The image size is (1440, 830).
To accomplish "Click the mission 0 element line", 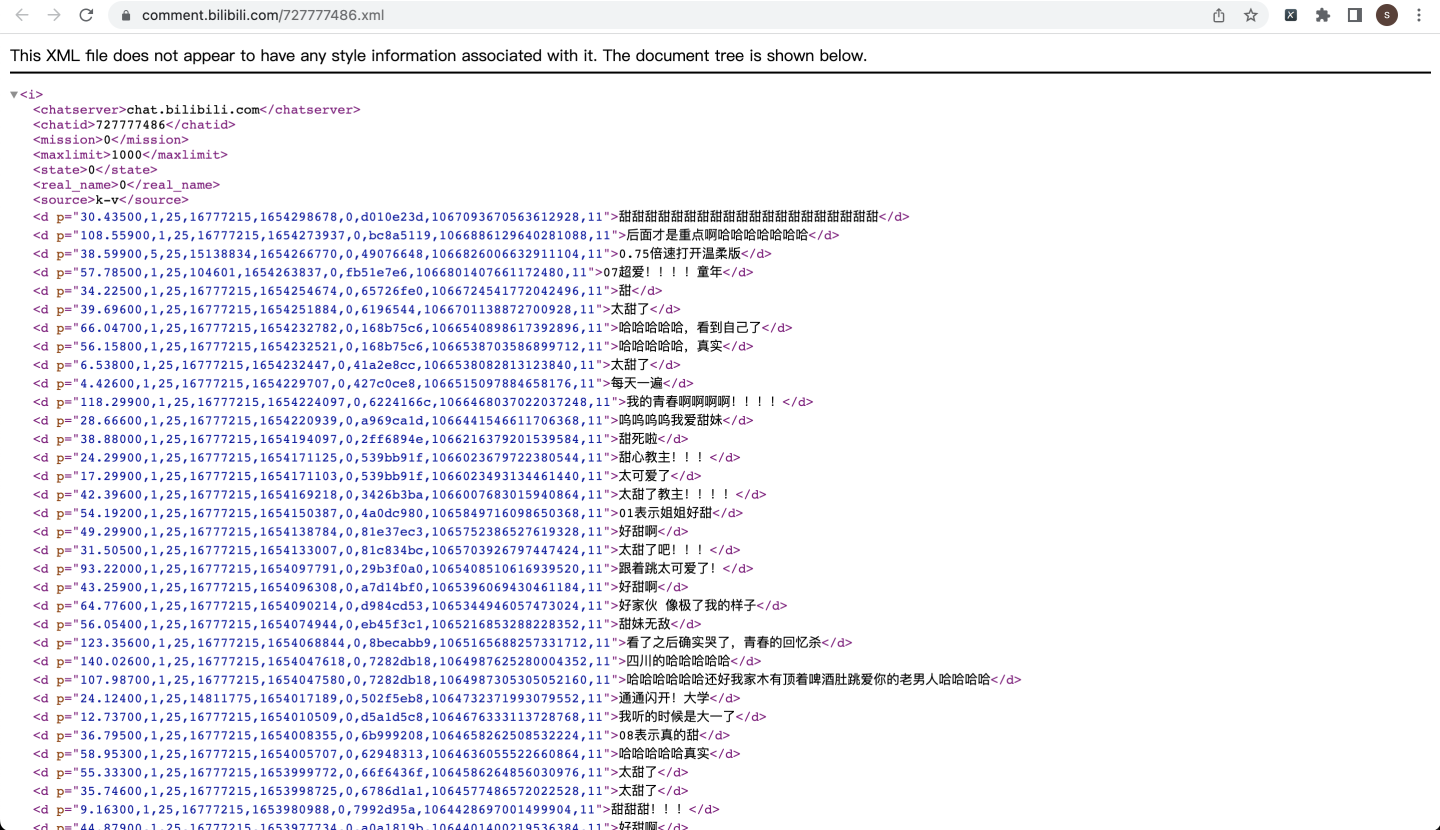I will click(x=111, y=140).
